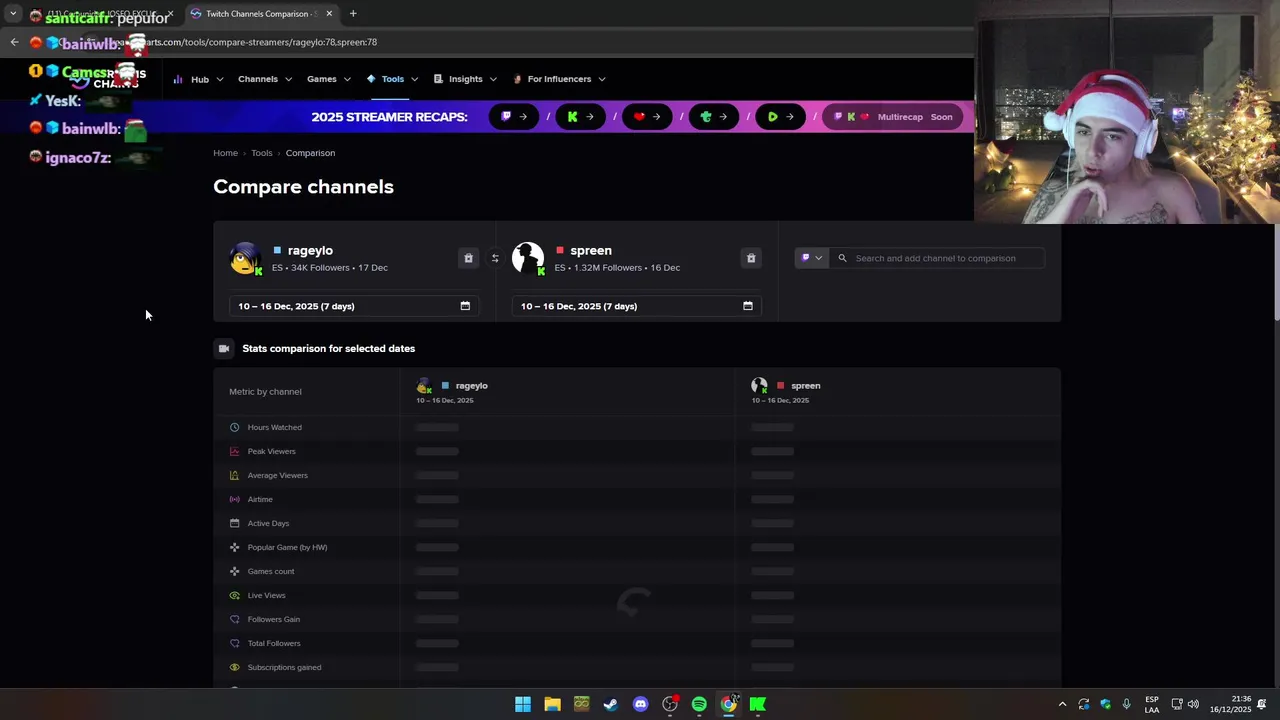Open the green play-icon recap button
This screenshot has height=720, width=1280.
[781, 117]
